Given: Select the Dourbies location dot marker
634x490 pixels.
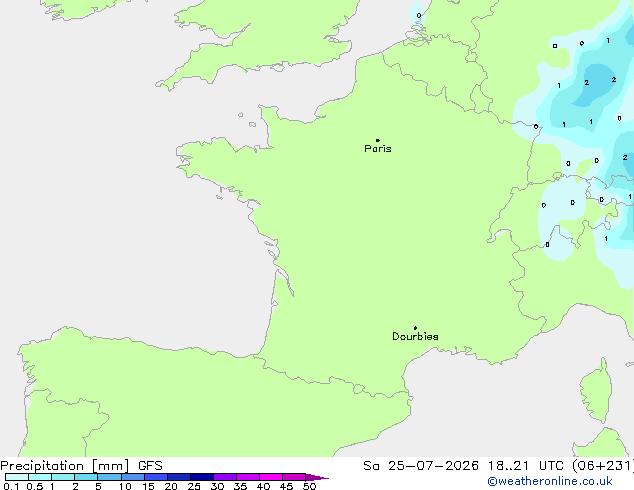Looking at the screenshot, I should (415, 328).
